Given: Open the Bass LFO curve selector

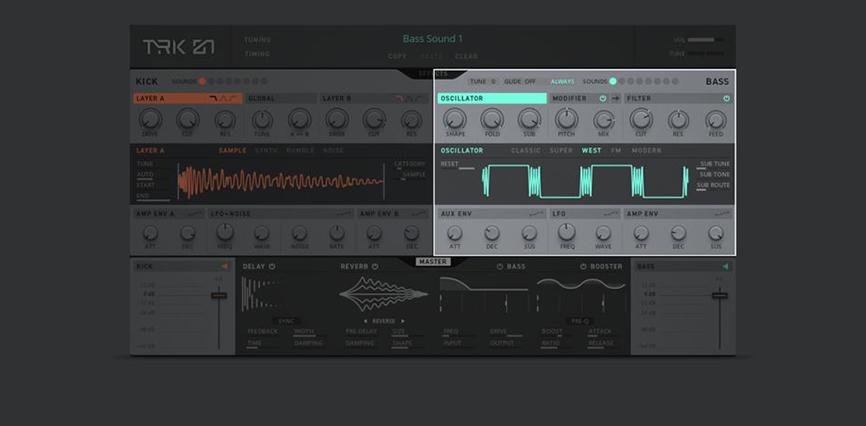Looking at the screenshot, I should click(611, 214).
